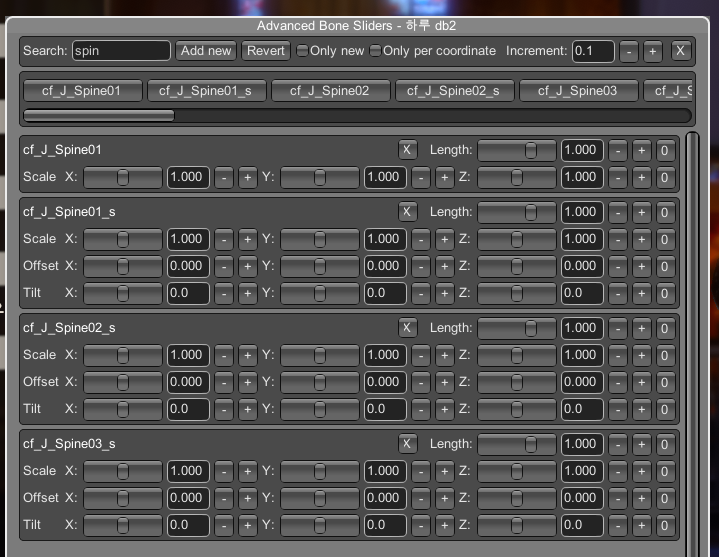Select the cf_J_Spine02_s bone button
The width and height of the screenshot is (719, 557).
click(454, 91)
